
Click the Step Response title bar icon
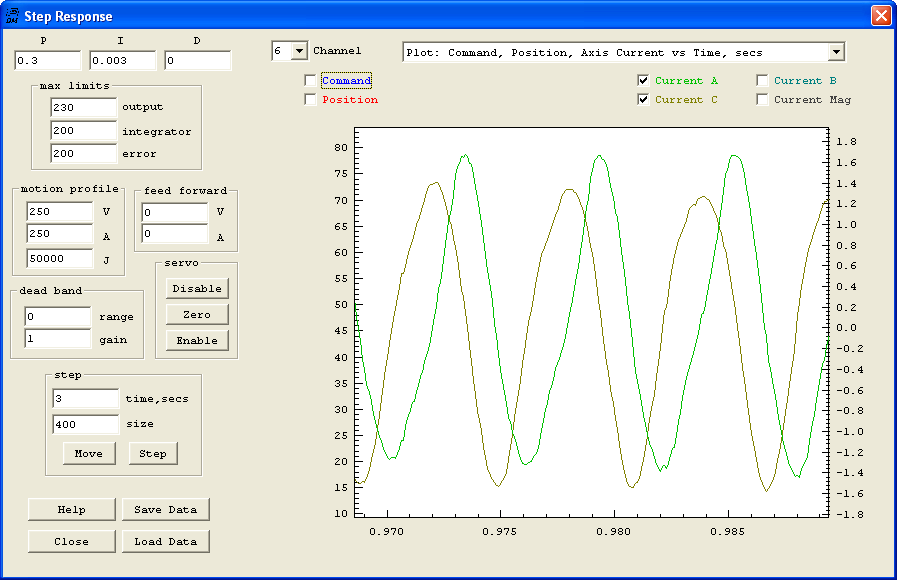click(x=12, y=16)
